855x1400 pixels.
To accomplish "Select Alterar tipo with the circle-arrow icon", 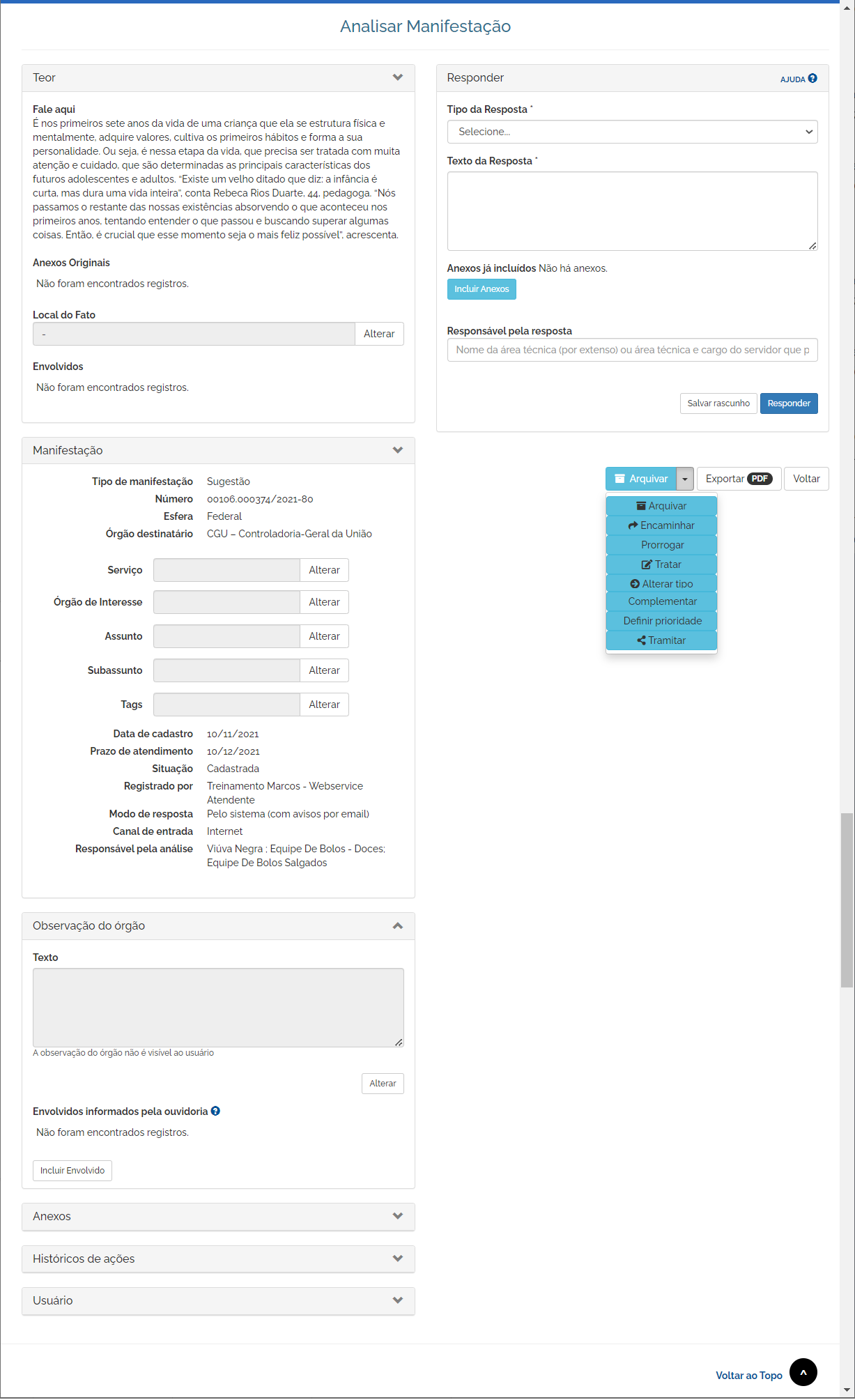I will (661, 584).
